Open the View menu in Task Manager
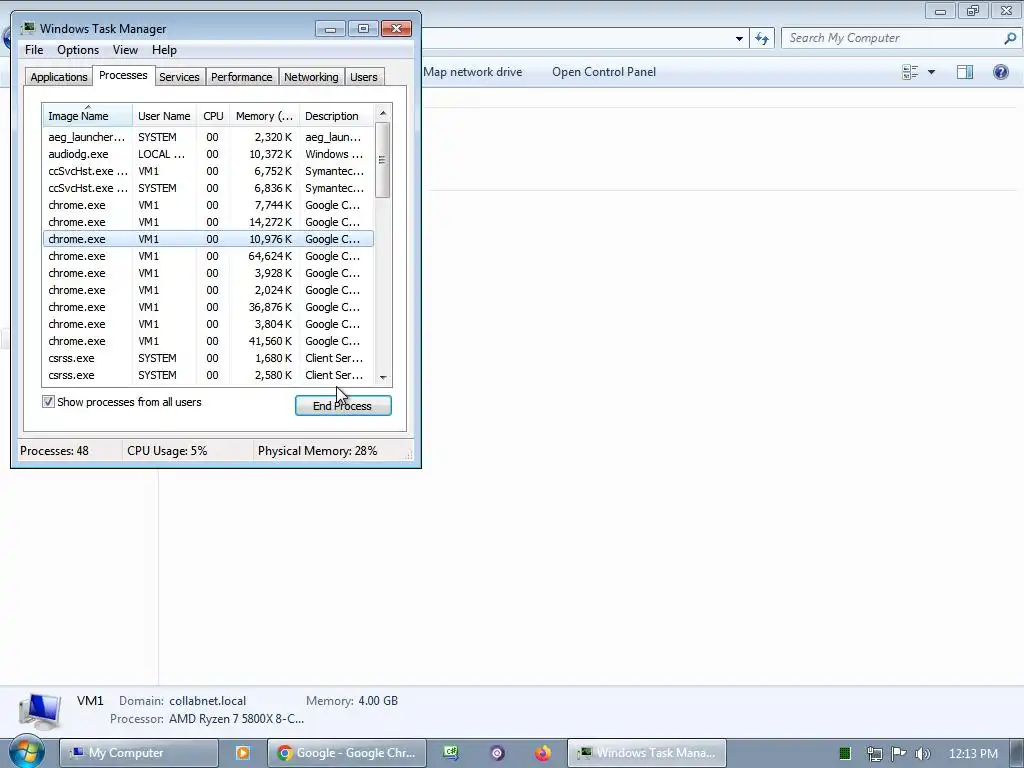 point(125,50)
